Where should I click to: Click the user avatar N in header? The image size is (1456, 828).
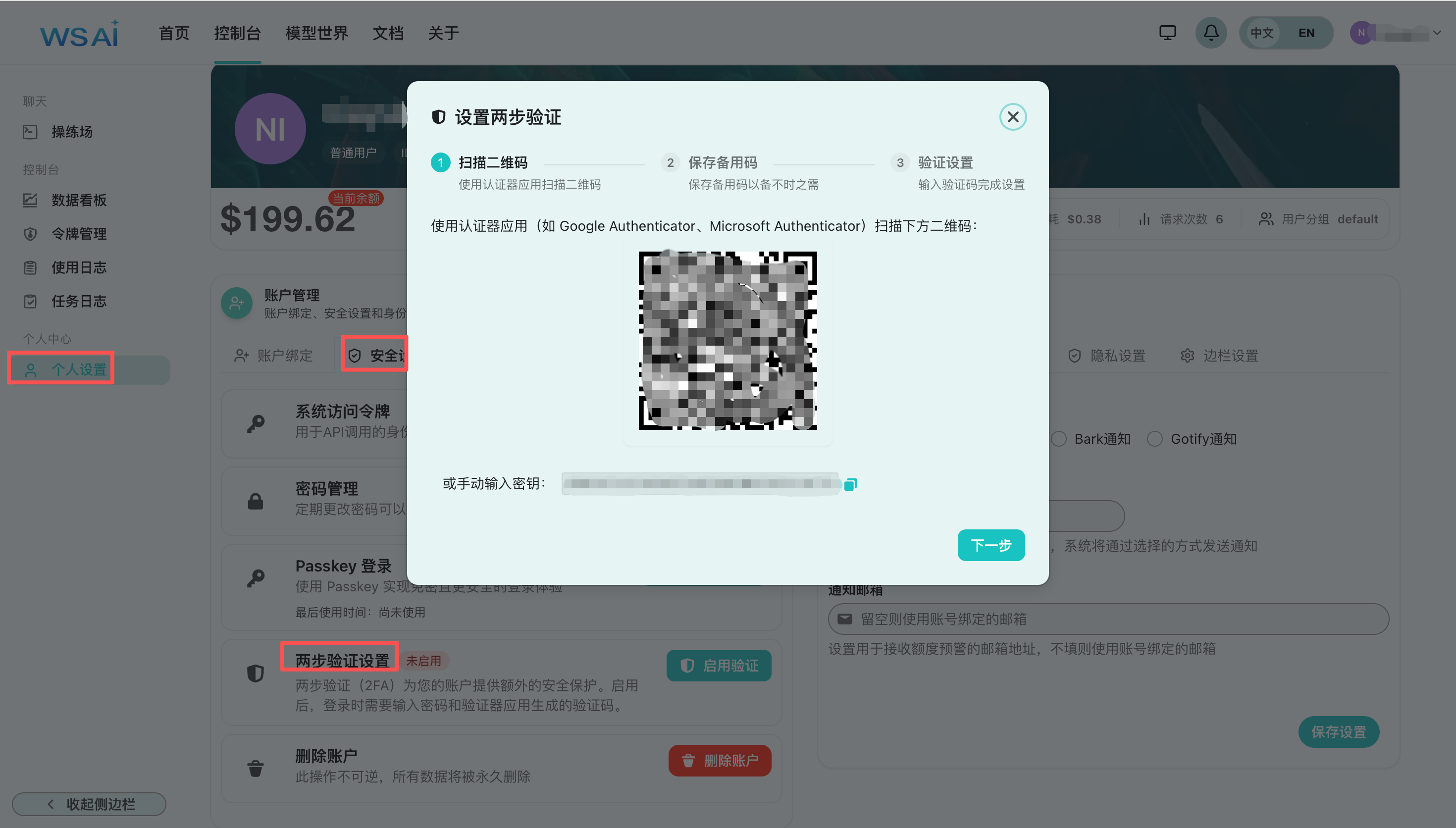(x=1361, y=33)
